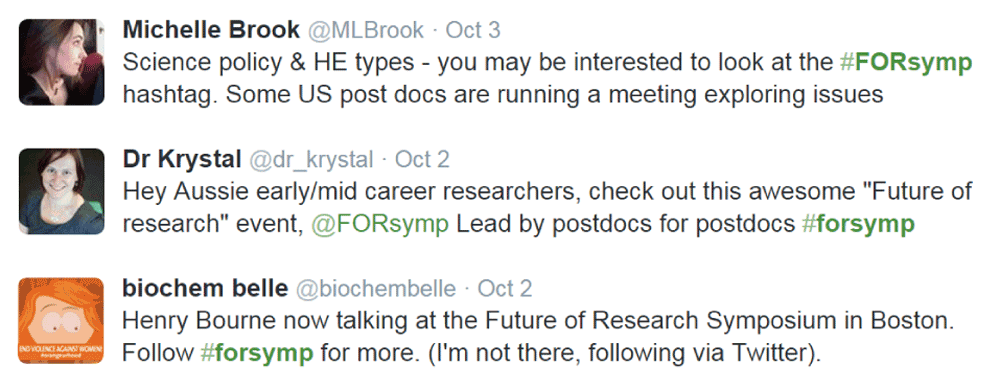The width and height of the screenshot is (1000, 387).
Task: Open the Oct 3 tweet timestamp
Action: pos(473,30)
